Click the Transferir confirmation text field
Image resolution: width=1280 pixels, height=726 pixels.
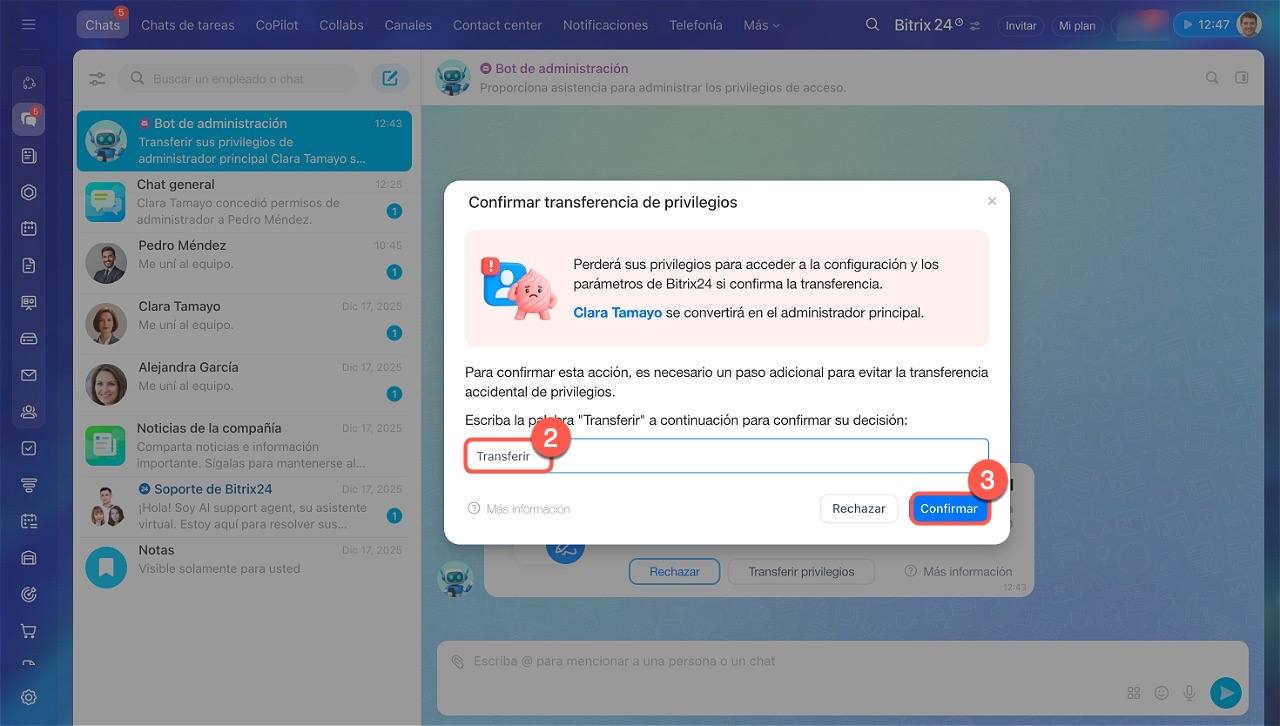(x=727, y=456)
